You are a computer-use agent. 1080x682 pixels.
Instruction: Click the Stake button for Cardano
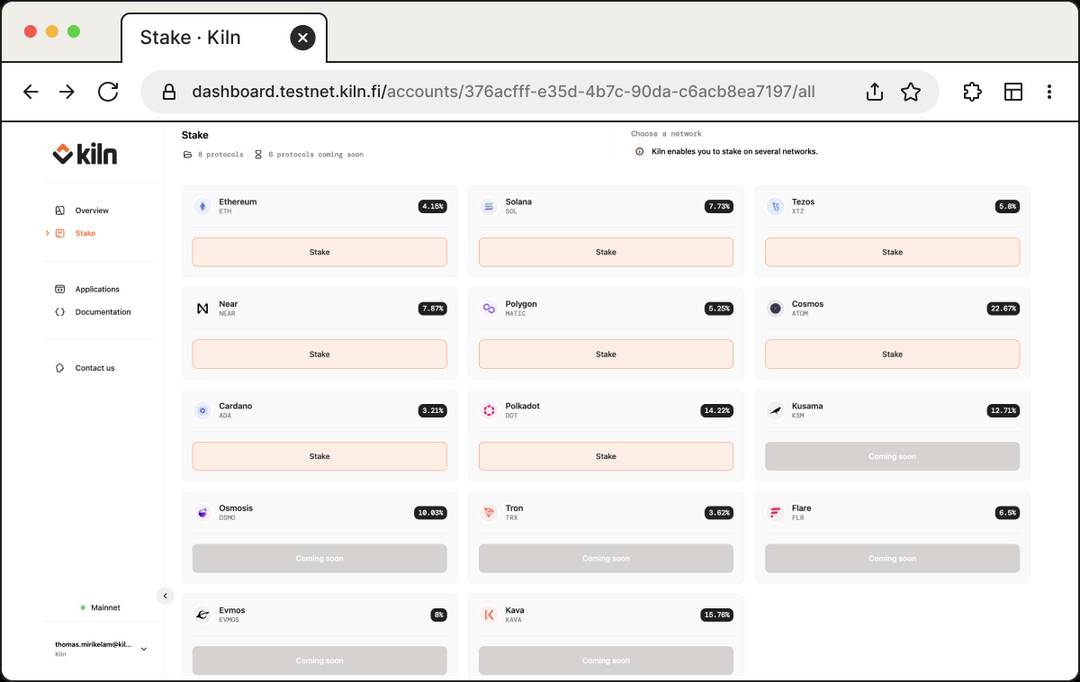click(320, 456)
